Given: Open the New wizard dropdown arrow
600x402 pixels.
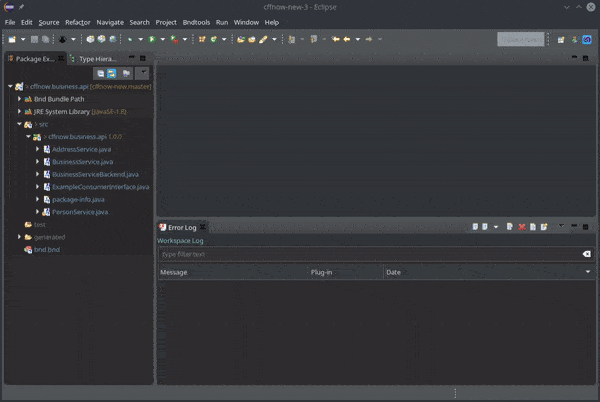Looking at the screenshot, I should 23,39.
